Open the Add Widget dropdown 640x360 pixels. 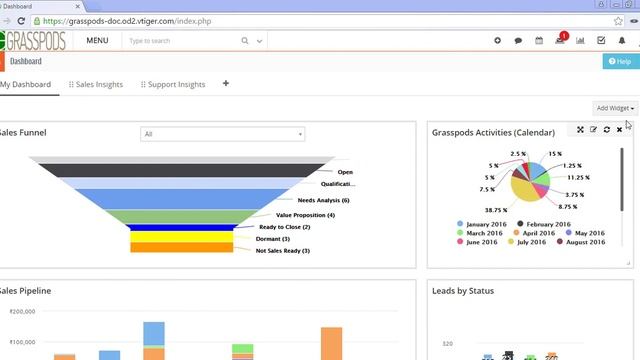[x=615, y=108]
